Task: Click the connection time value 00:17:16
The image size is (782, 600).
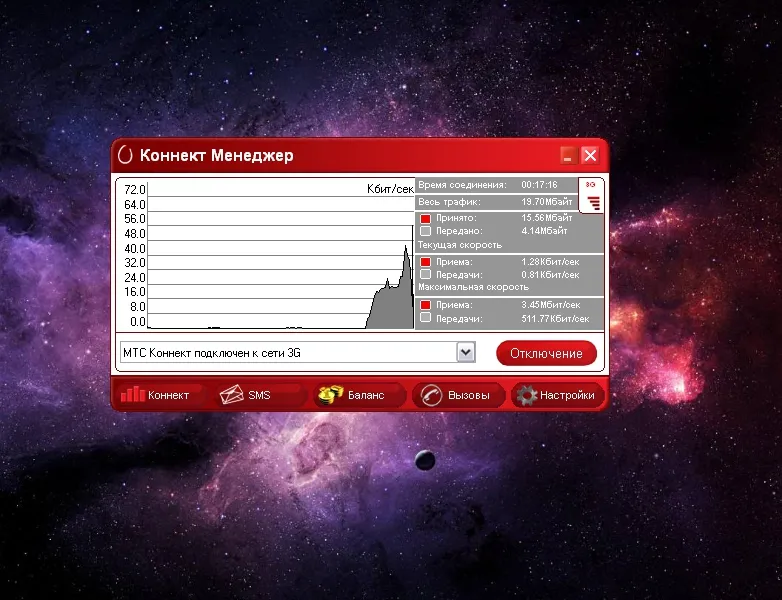Action: pos(539,185)
